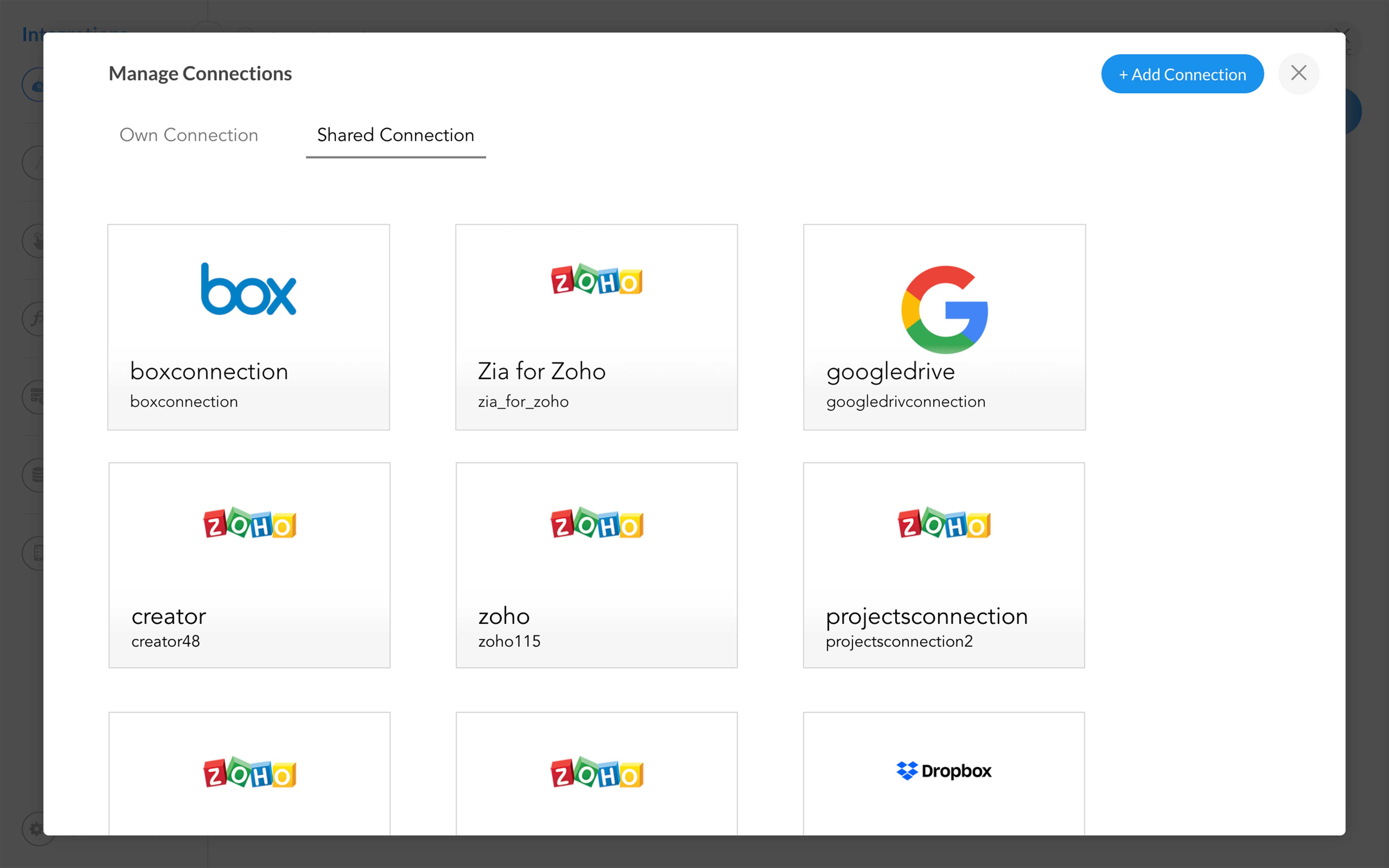Click the creator48 link name
1389x868 pixels.
pyautogui.click(x=166, y=641)
